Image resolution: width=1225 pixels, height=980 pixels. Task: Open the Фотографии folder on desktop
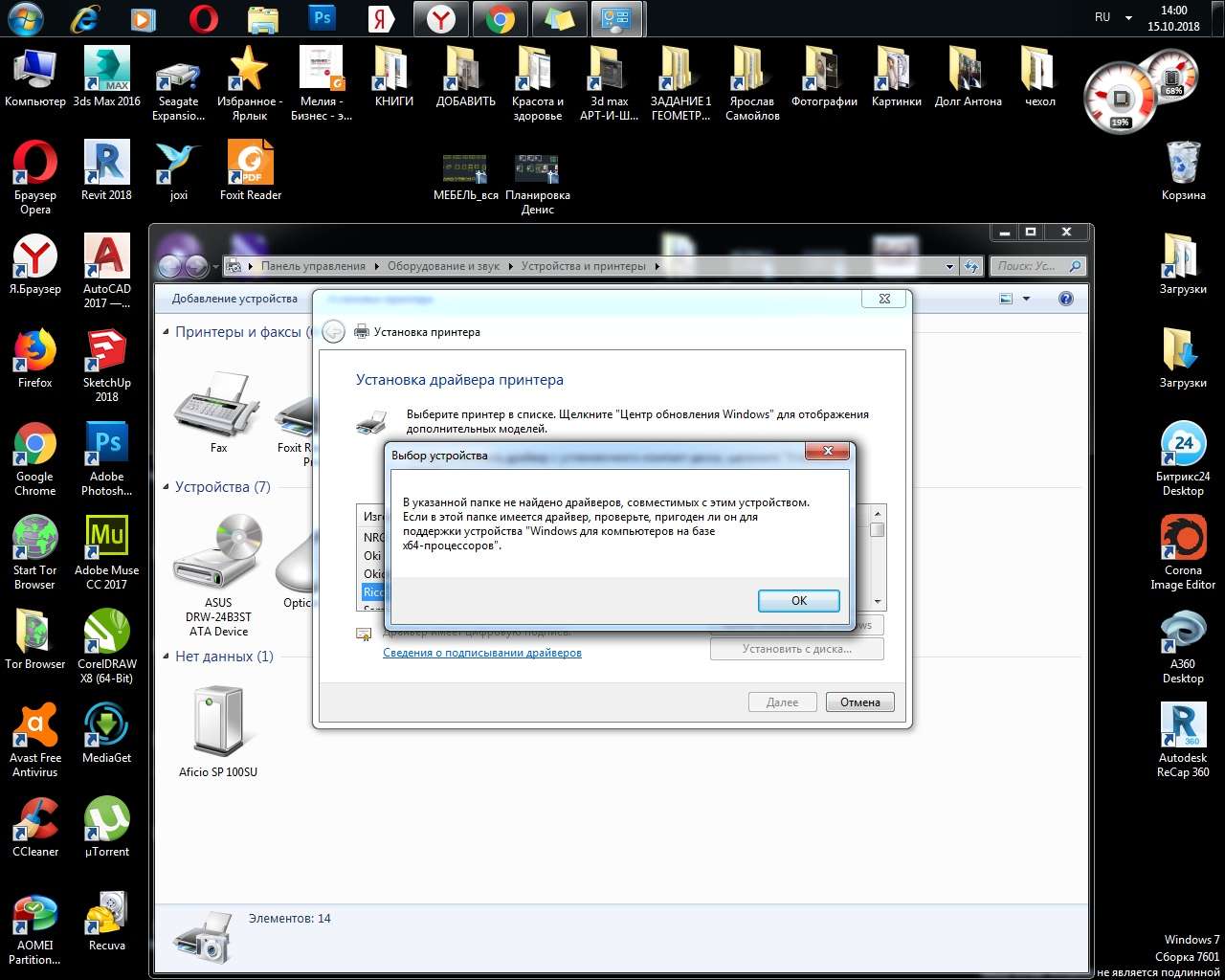point(825,78)
